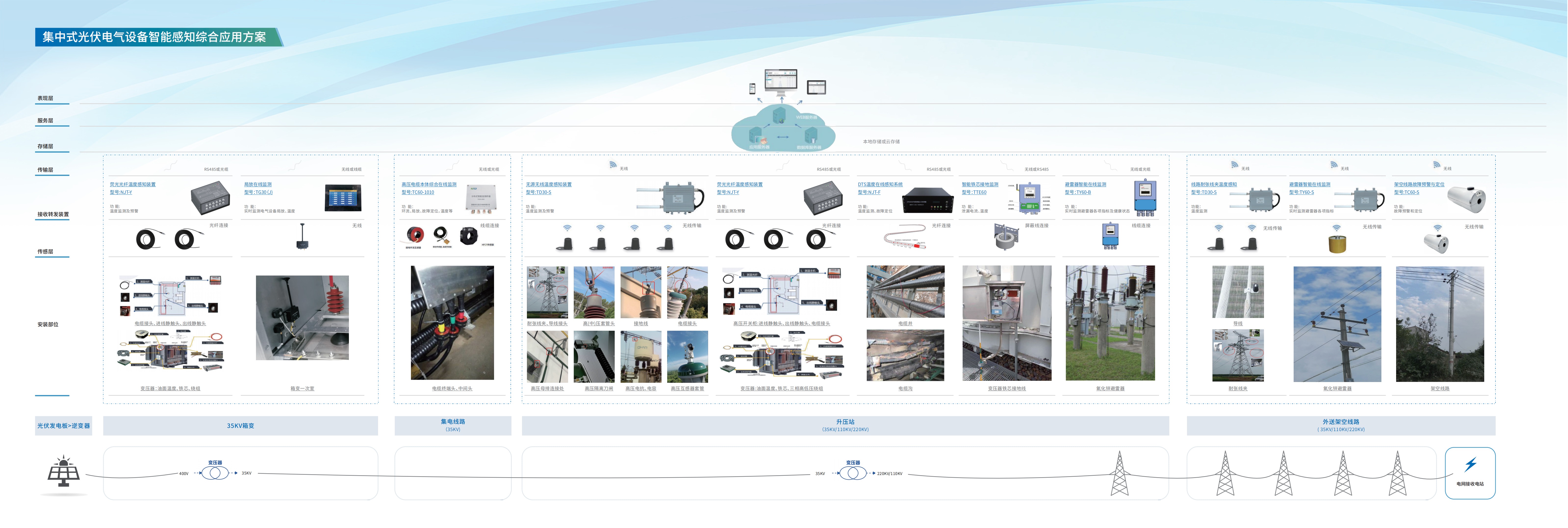Click the model link 型号:TTE60
The height and width of the screenshot is (528, 1568).
(974, 192)
